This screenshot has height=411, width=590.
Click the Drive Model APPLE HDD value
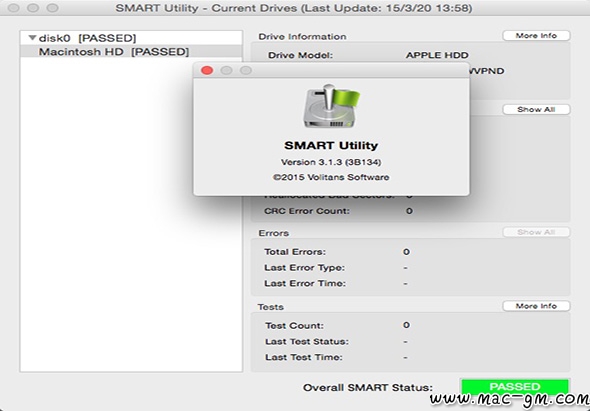point(437,55)
